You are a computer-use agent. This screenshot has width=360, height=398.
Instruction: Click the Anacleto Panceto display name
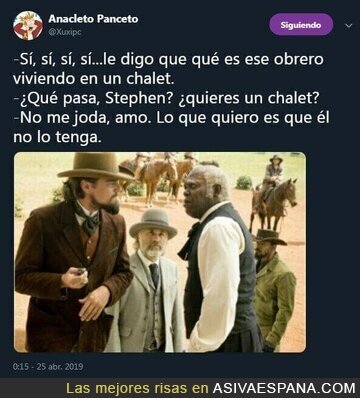(93, 19)
